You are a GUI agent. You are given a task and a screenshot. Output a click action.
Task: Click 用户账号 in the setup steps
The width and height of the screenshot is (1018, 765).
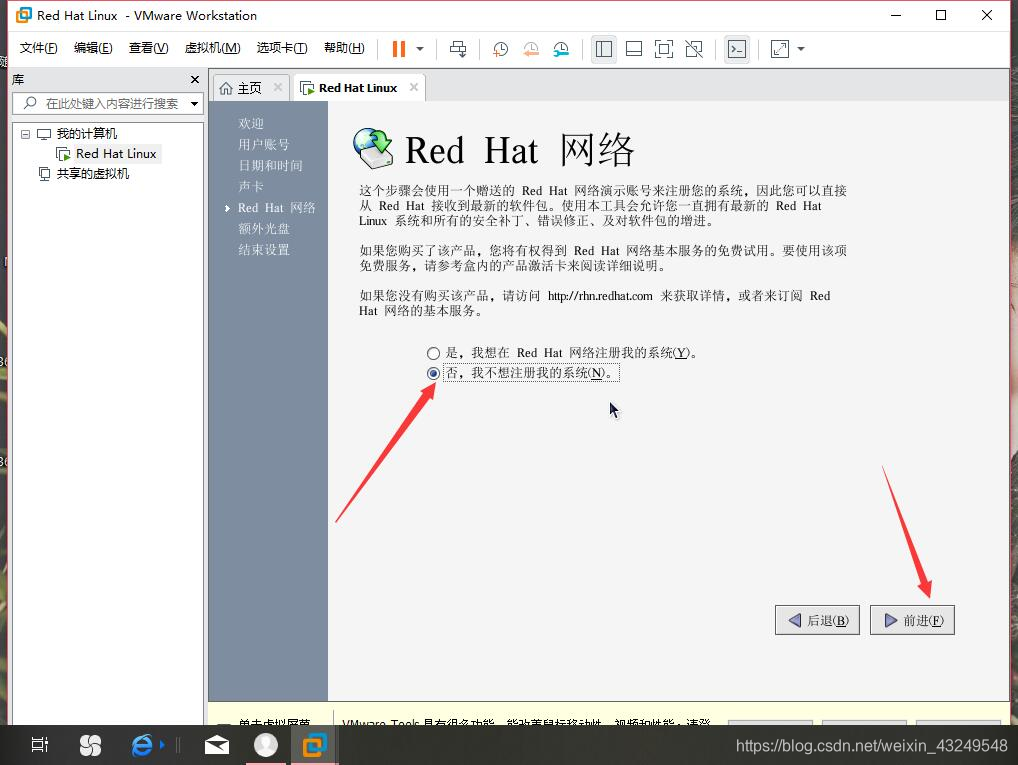(264, 144)
